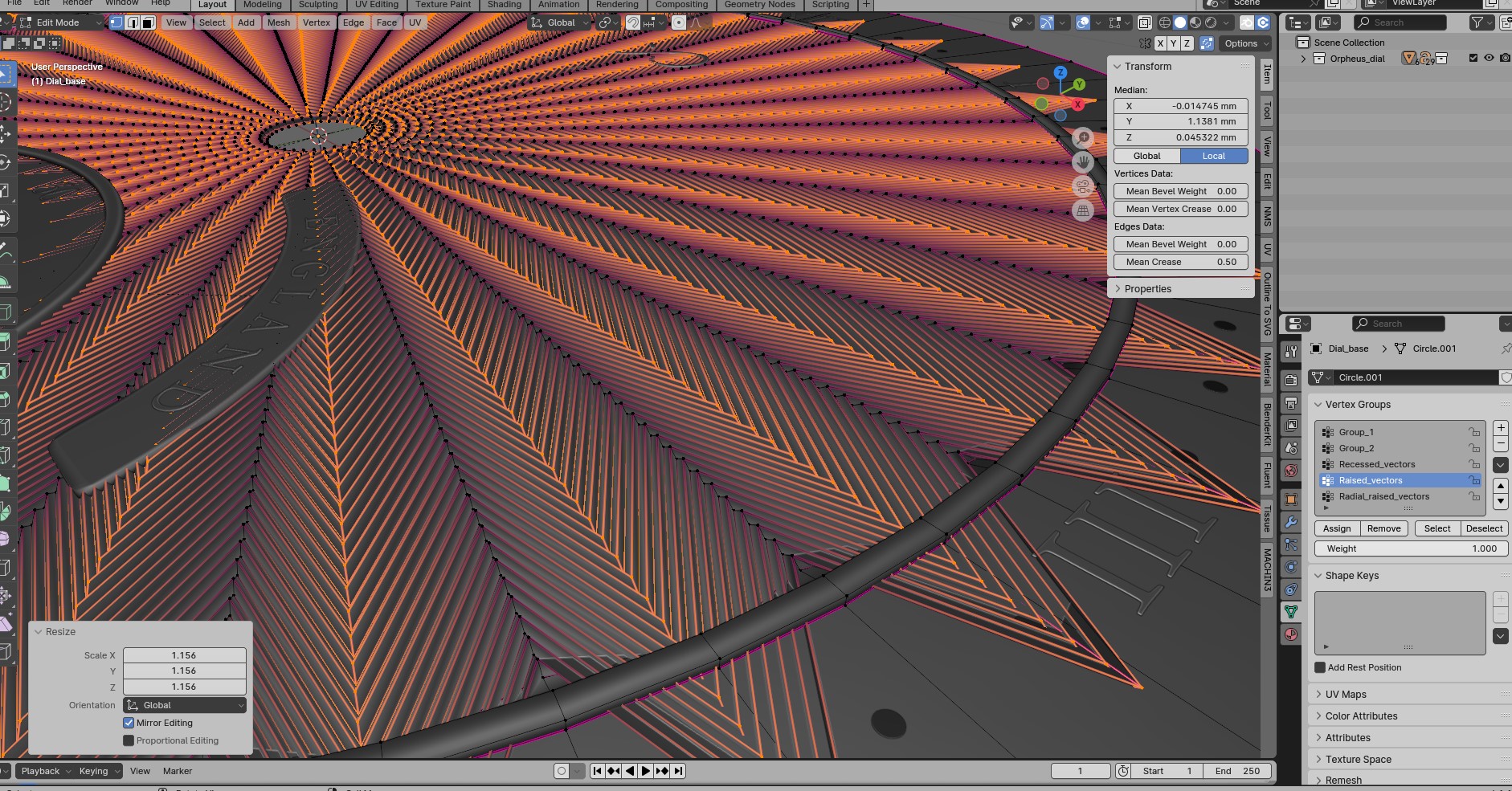Screen dimensions: 1512x791
Task: Click the zoom view magnifier gizmo icon
Action: (x=1083, y=137)
